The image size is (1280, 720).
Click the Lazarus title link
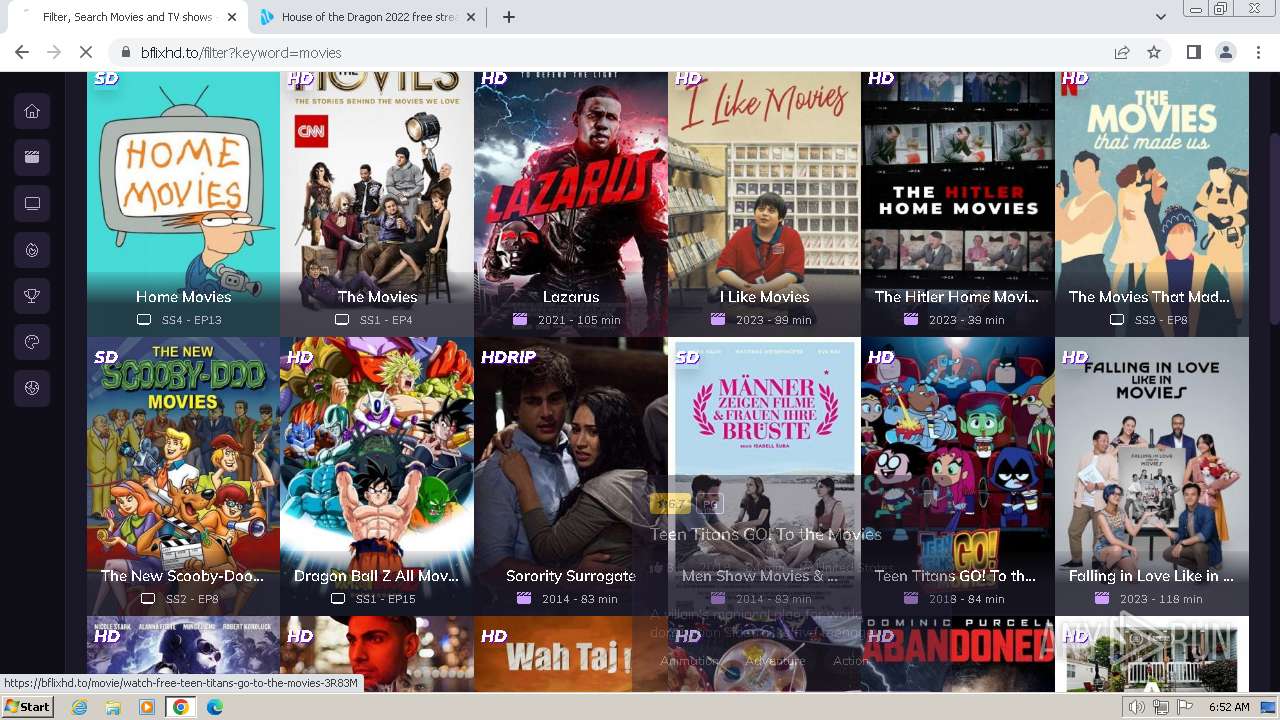571,297
